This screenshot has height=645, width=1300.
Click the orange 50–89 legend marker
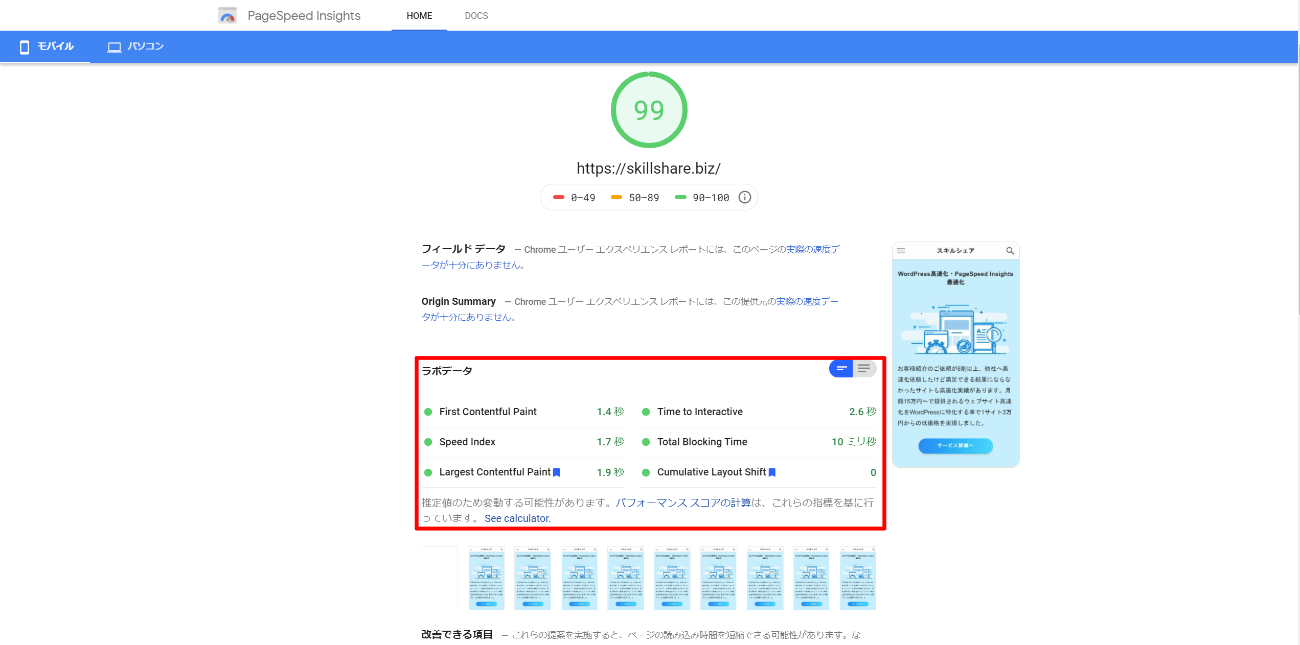[616, 197]
